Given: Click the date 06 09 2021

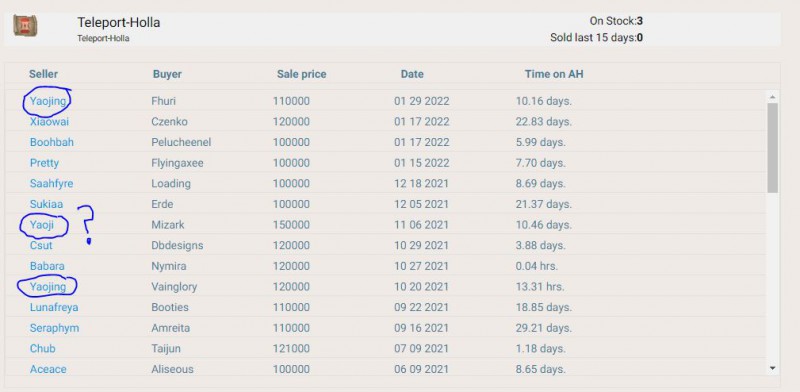Looking at the screenshot, I should click(x=421, y=369).
